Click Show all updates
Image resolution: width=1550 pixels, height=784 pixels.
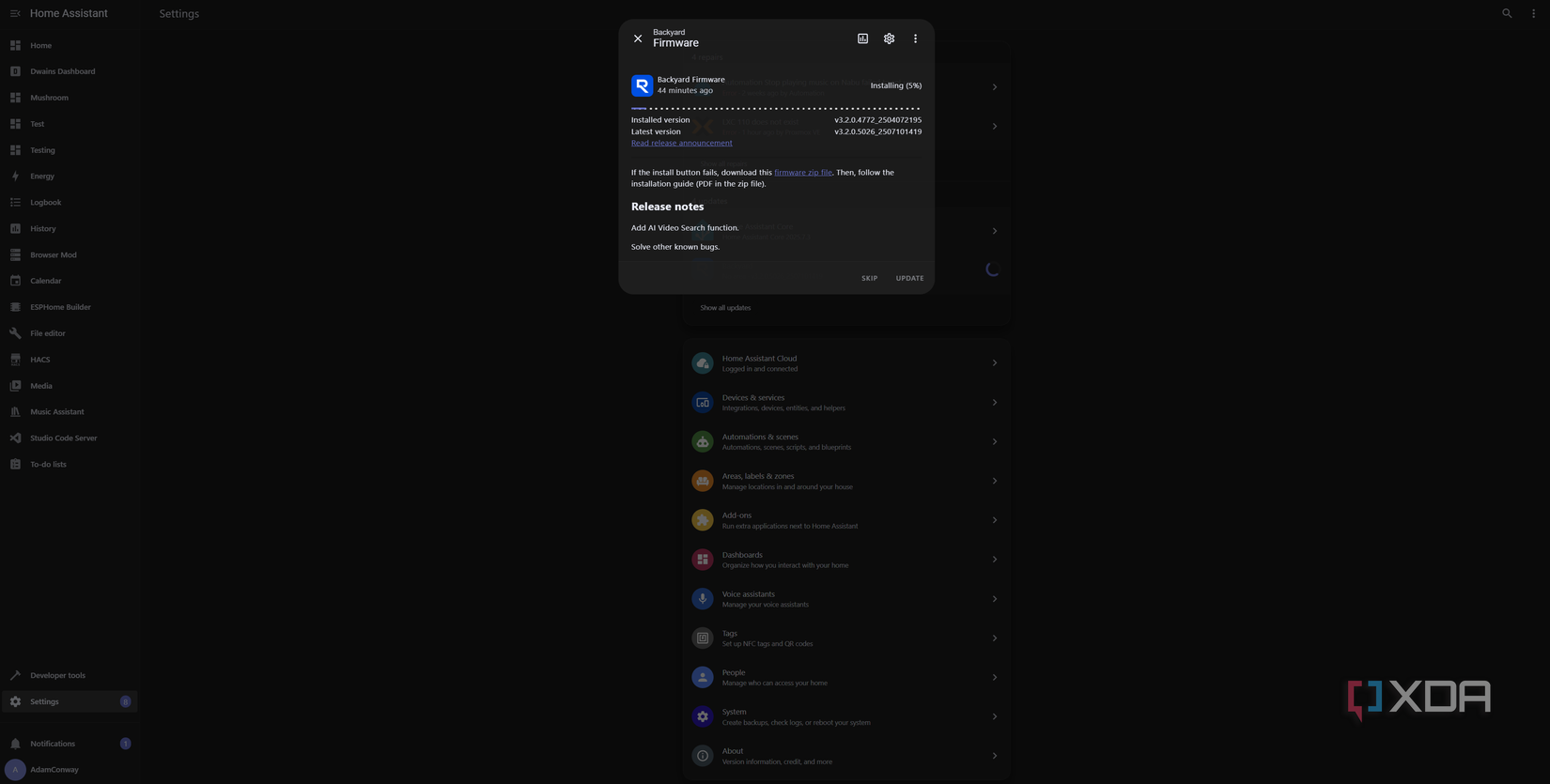coord(725,308)
